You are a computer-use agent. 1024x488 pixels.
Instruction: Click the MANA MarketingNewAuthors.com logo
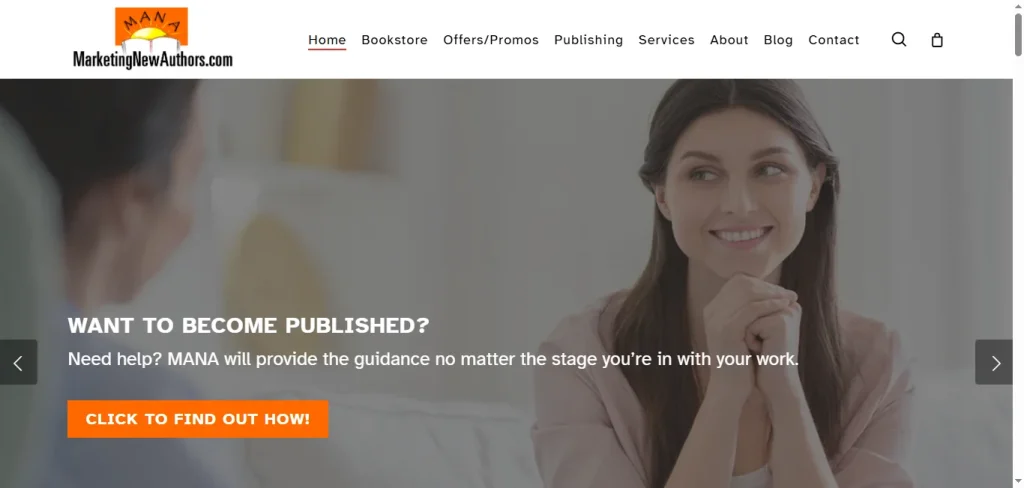tap(152, 37)
